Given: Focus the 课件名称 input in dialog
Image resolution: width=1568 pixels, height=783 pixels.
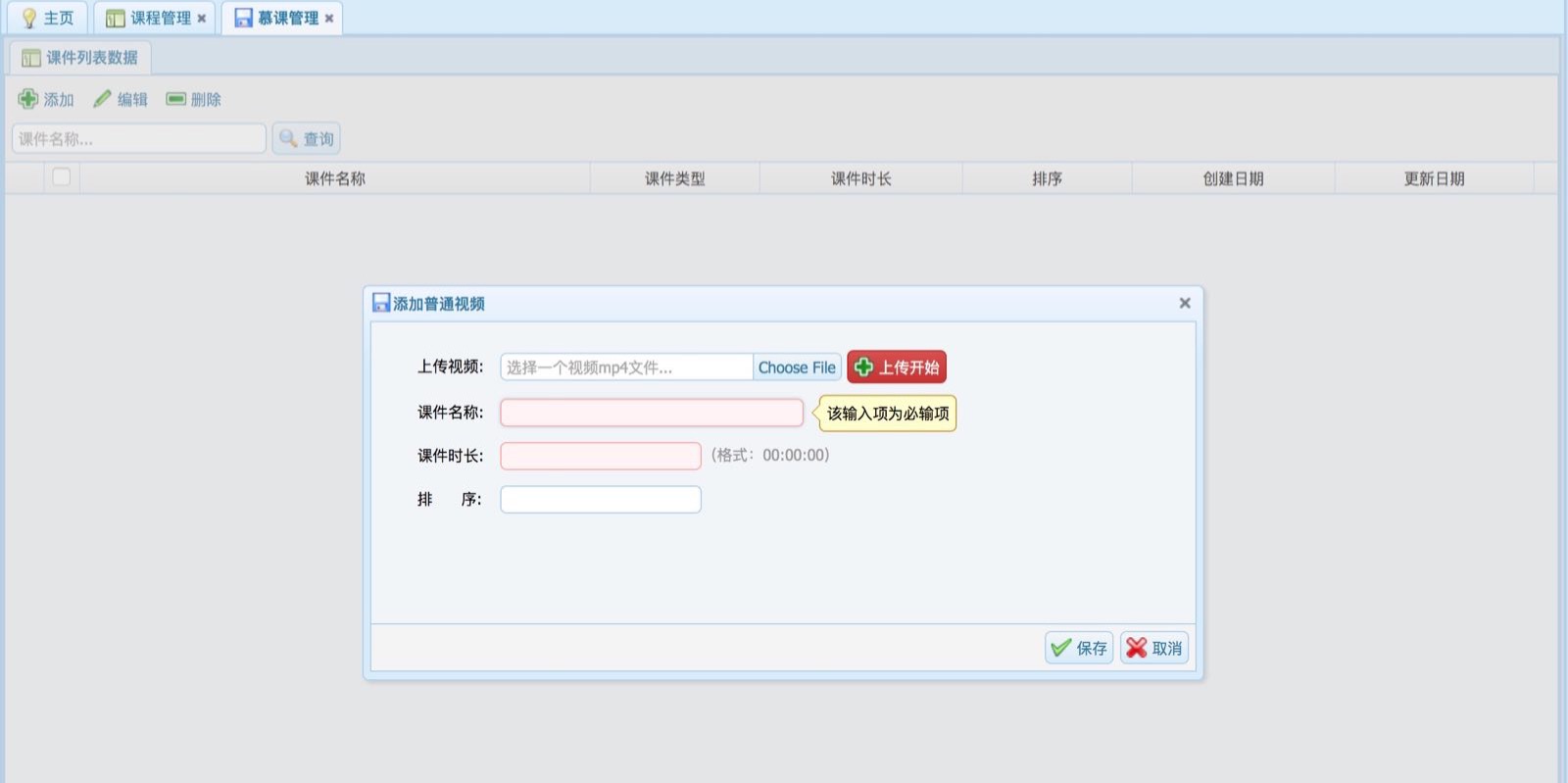Looking at the screenshot, I should tap(651, 413).
